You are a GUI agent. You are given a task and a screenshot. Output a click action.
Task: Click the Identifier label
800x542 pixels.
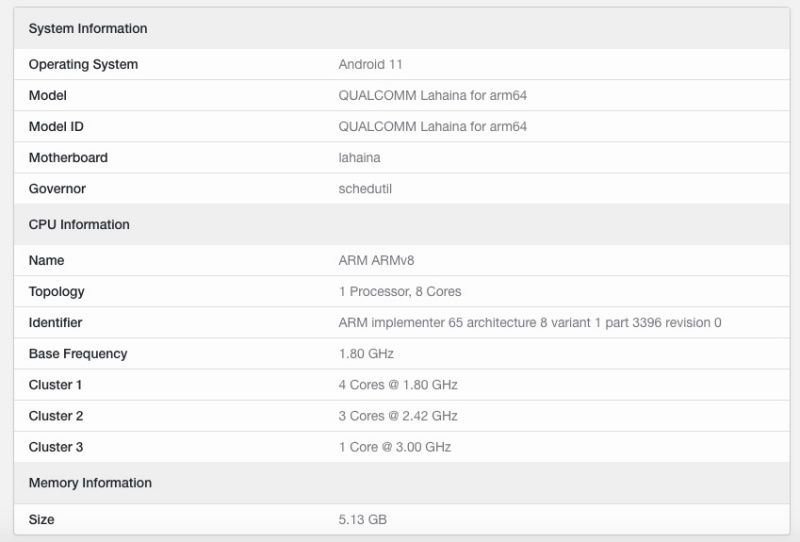coord(55,323)
